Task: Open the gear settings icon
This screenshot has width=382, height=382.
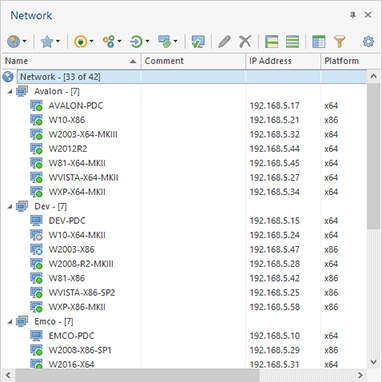Action: [x=368, y=42]
